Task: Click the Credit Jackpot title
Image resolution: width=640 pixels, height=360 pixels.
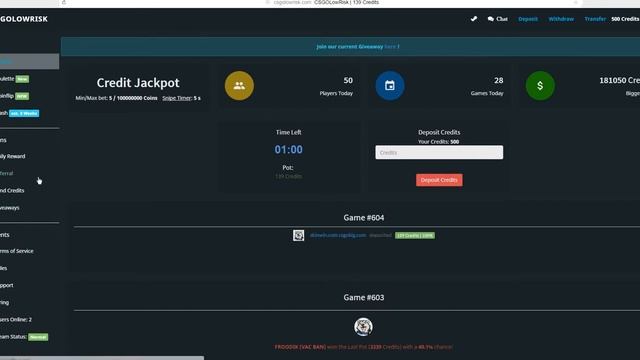Action: click(x=138, y=83)
